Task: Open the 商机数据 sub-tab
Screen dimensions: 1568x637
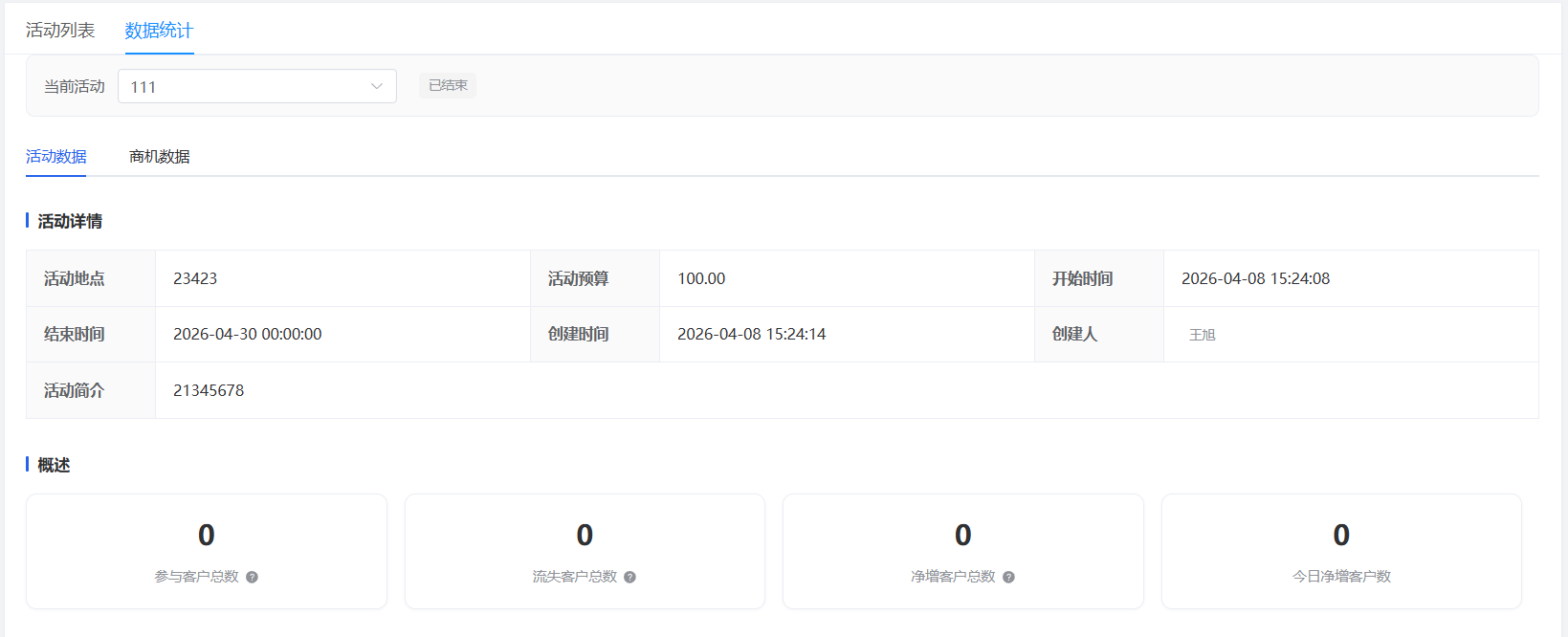Action: tap(160, 157)
